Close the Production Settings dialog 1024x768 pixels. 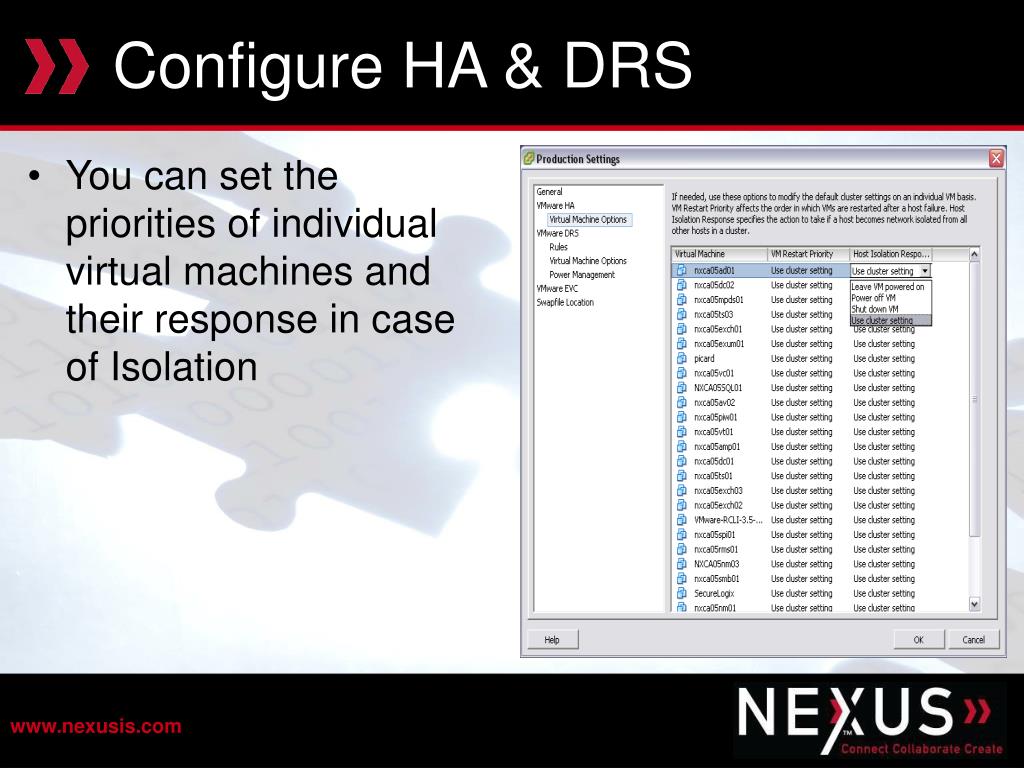(996, 159)
